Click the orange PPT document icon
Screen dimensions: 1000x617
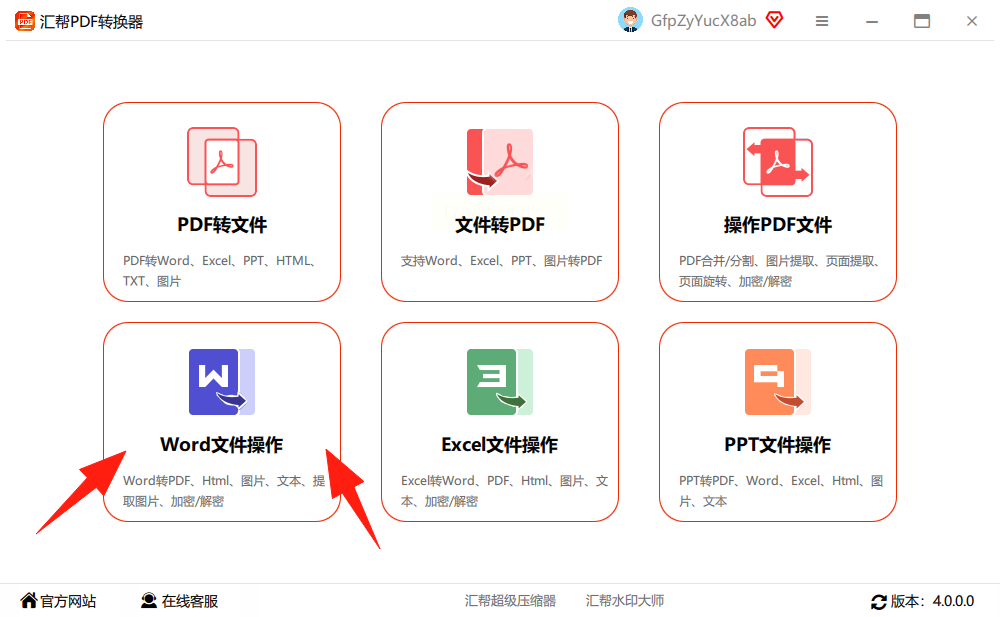click(x=778, y=382)
